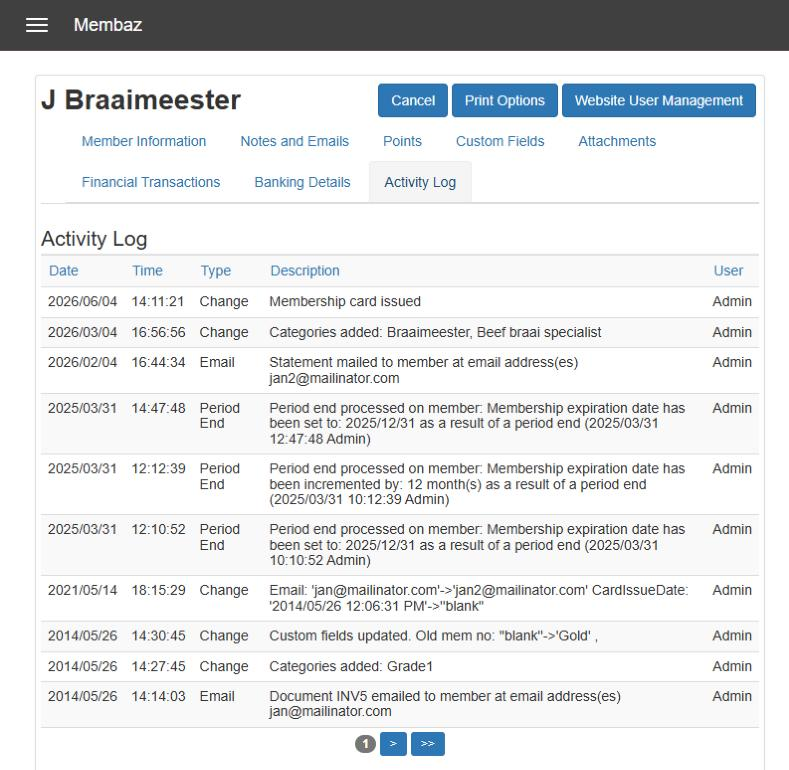Click the time 12:12:39
Viewport: 789px width, 770px height.
[159, 469]
